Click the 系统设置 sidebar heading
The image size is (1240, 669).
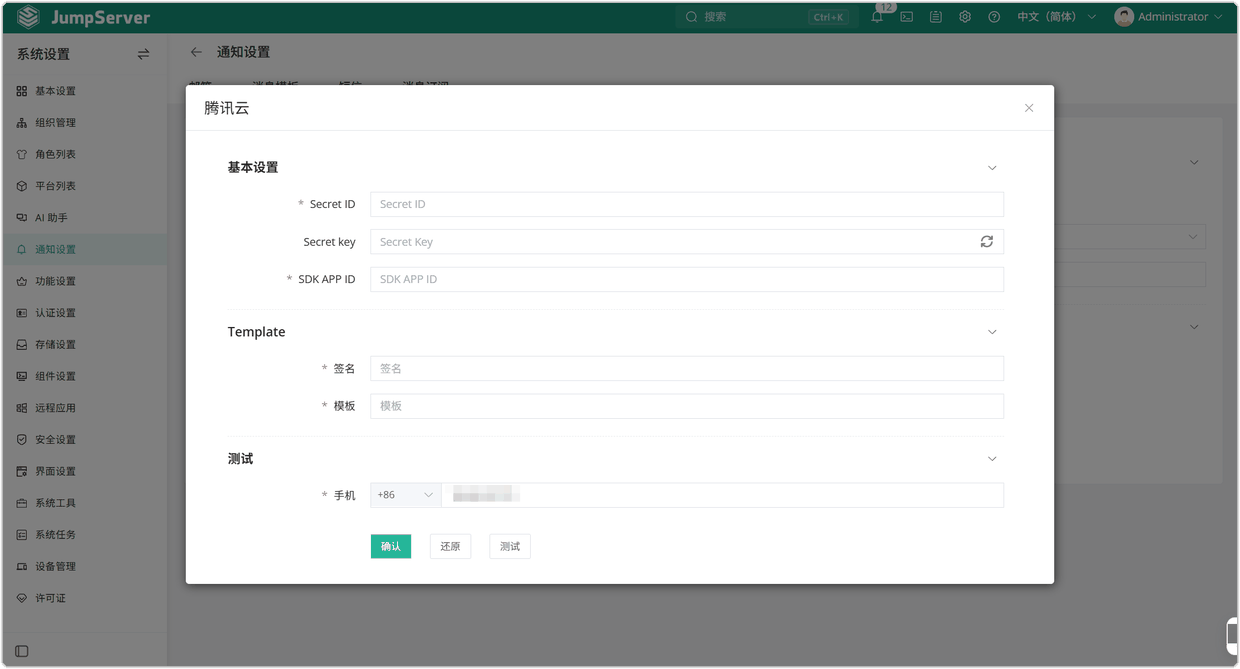click(x=43, y=54)
